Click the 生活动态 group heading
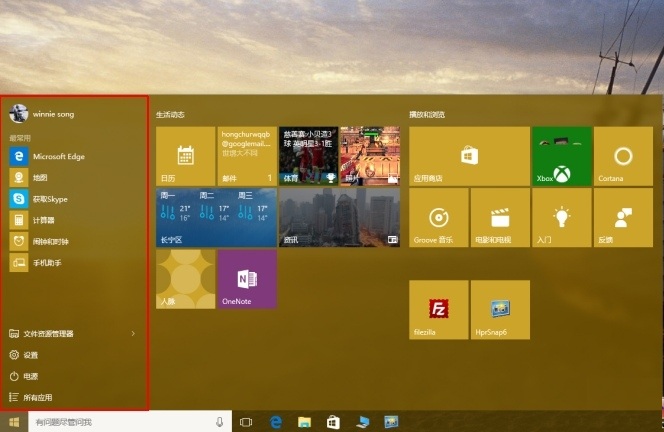 point(170,114)
